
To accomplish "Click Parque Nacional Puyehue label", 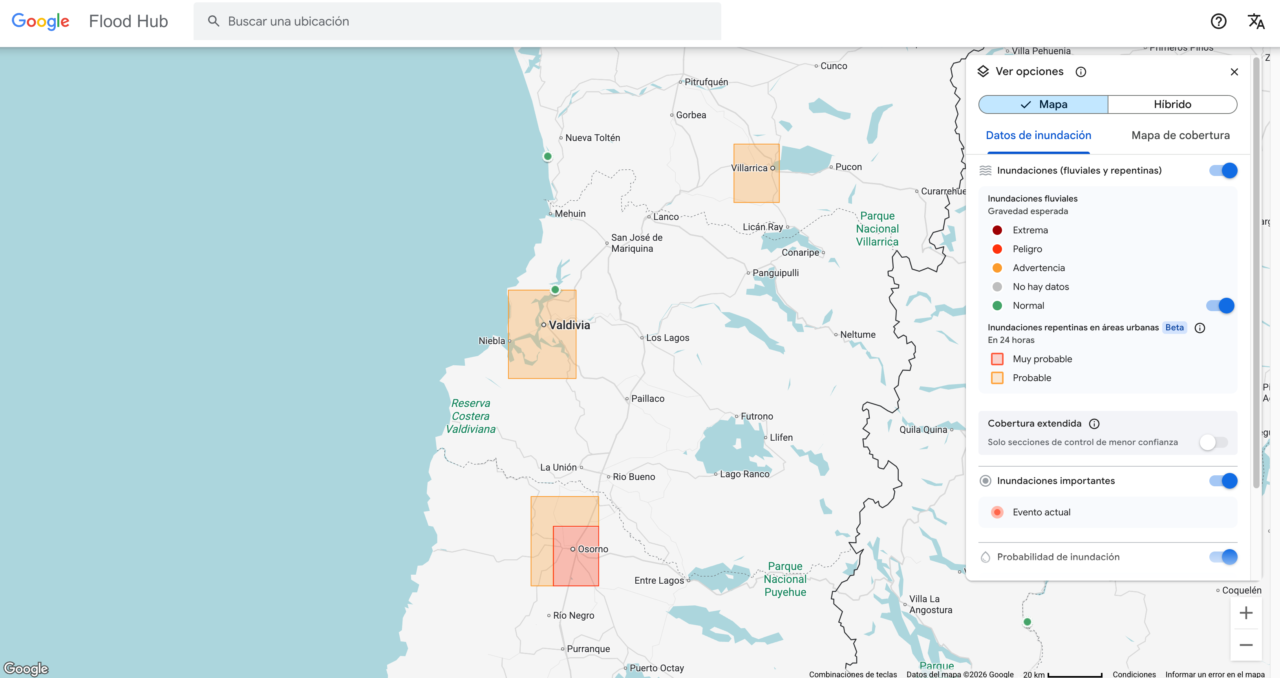I will click(785, 579).
